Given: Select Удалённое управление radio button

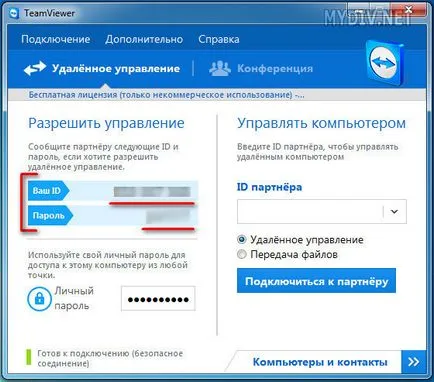Looking at the screenshot, I should (242, 239).
